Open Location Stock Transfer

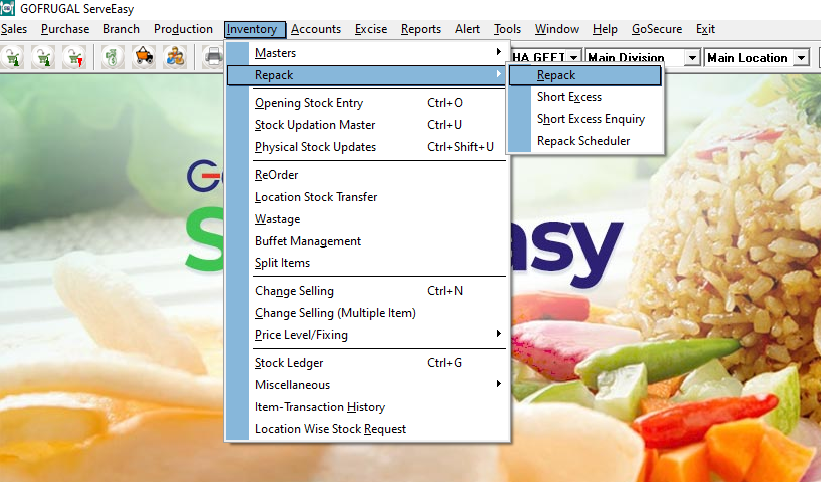(368, 197)
